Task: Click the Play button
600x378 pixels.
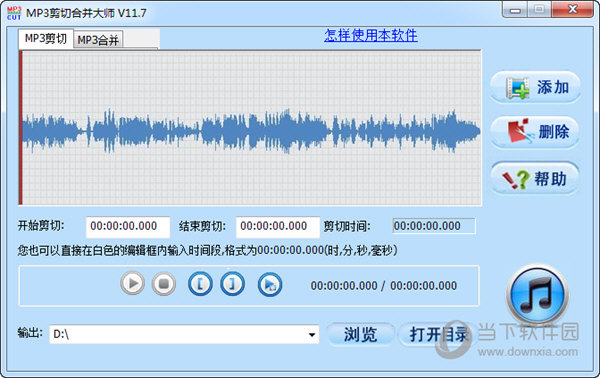Action: click(x=132, y=284)
